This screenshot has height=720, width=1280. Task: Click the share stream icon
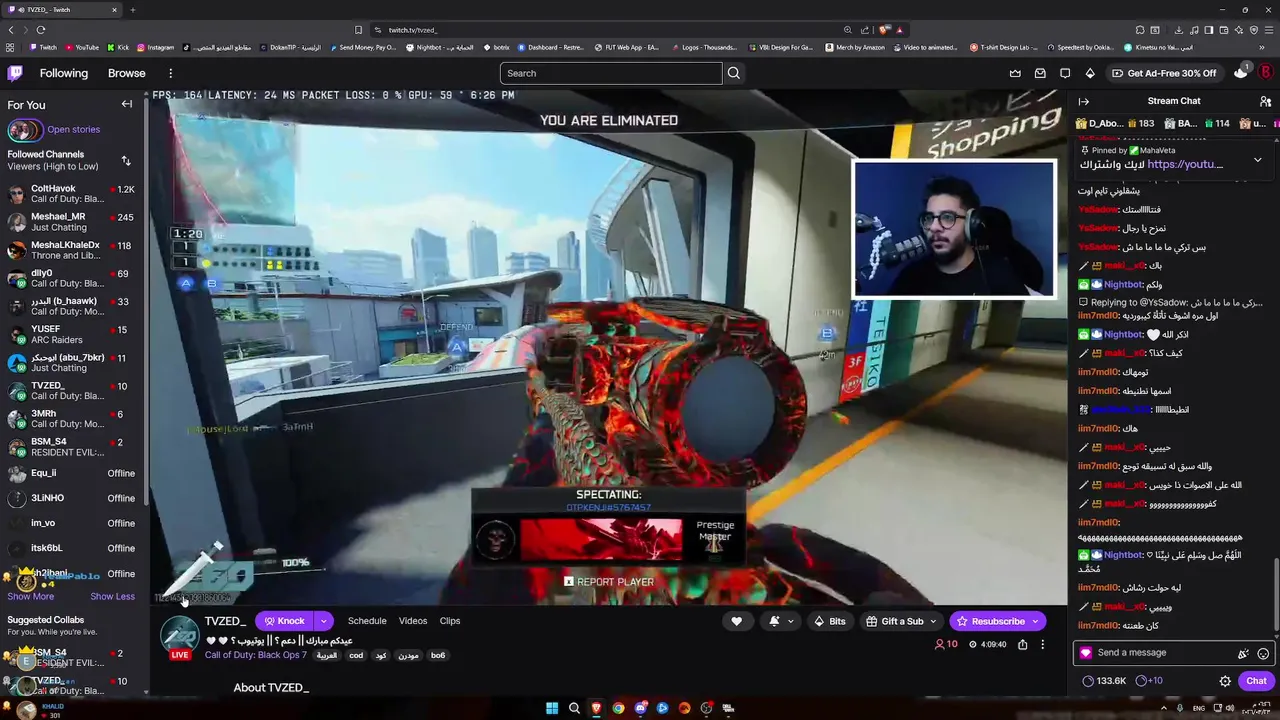pos(1022,645)
